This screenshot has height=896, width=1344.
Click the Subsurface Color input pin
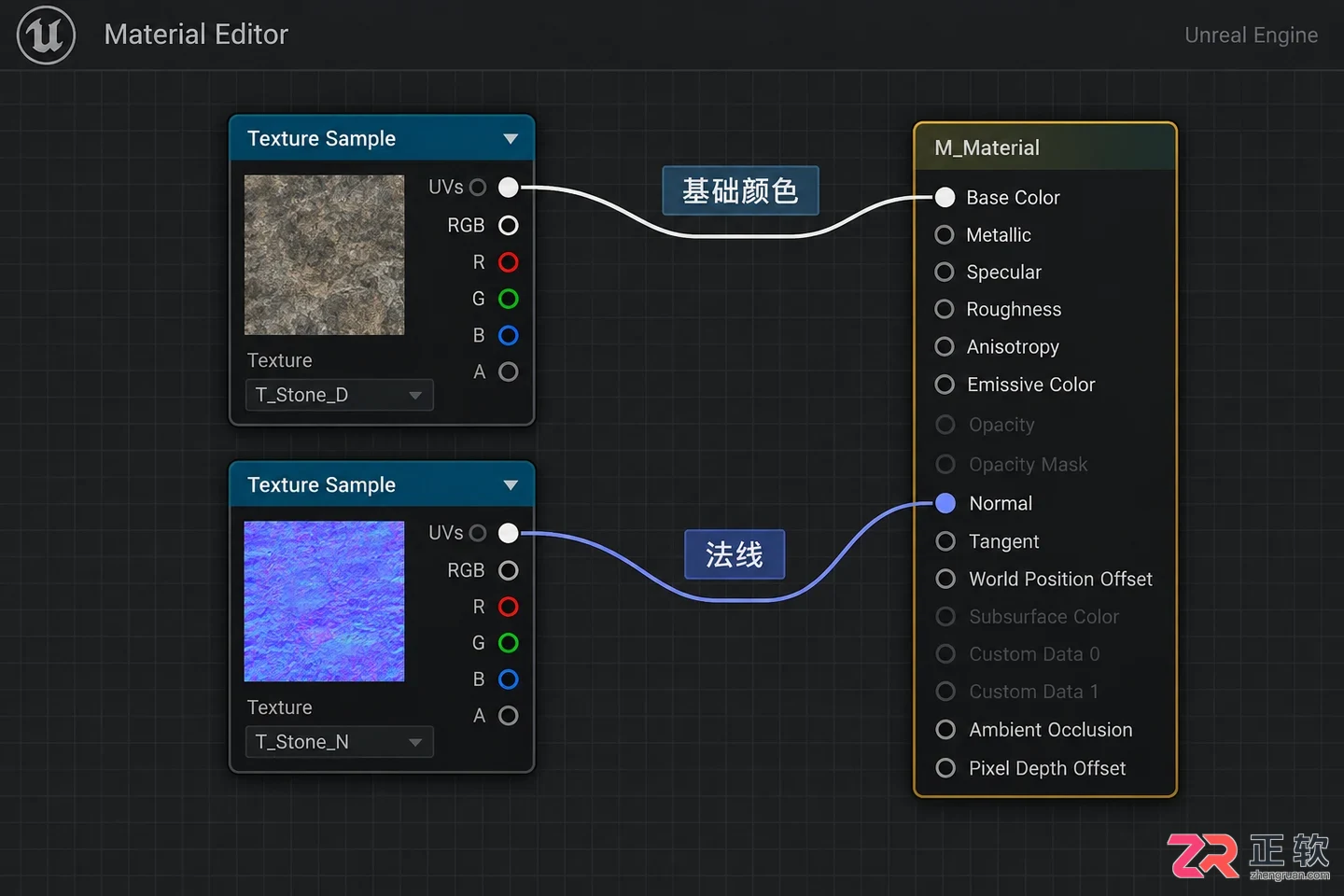coord(945,616)
